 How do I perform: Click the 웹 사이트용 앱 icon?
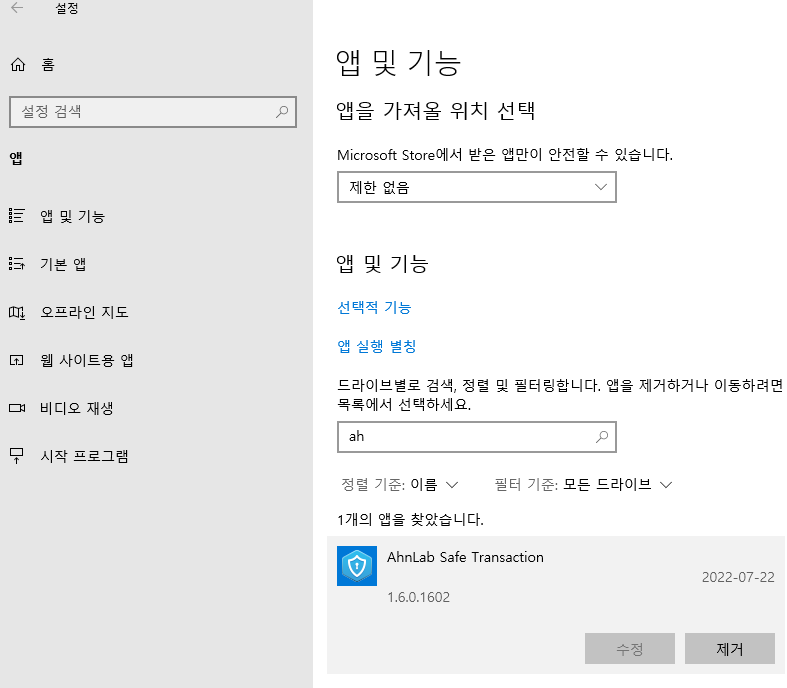pyautogui.click(x=17, y=360)
